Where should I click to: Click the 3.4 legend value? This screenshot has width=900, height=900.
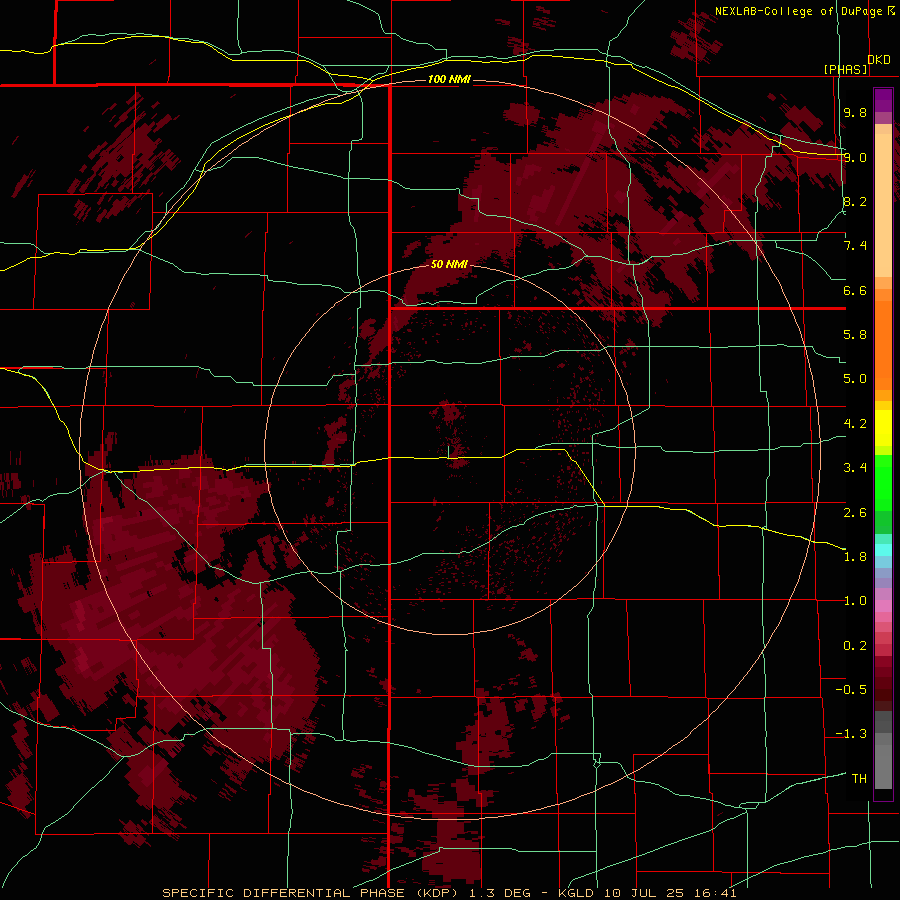855,468
